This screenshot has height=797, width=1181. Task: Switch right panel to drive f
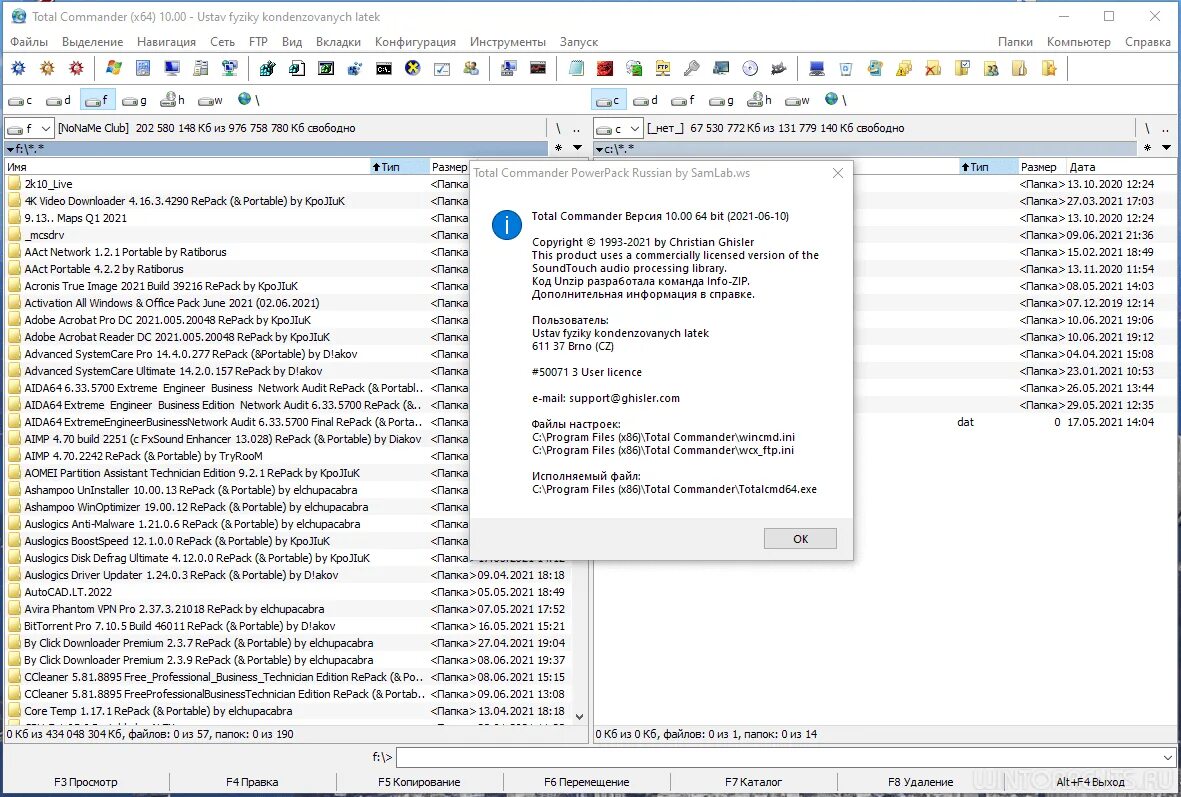click(683, 99)
